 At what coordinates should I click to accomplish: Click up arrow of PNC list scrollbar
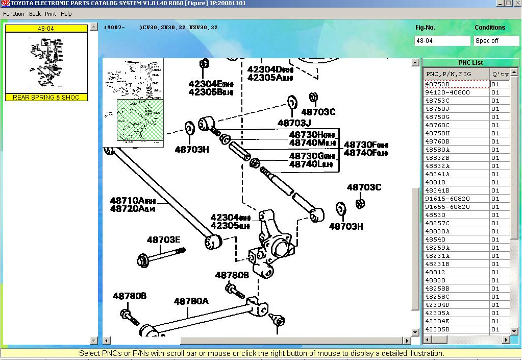[514, 72]
